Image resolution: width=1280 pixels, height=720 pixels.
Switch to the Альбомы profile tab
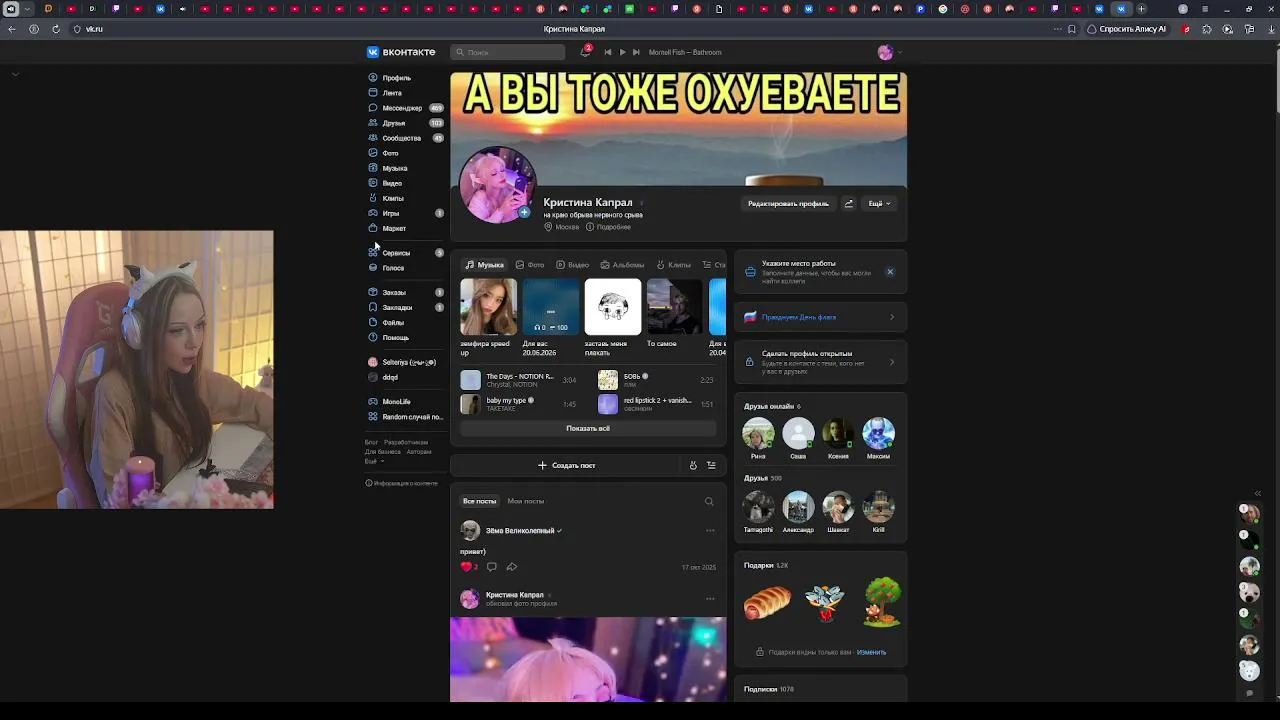click(x=622, y=265)
